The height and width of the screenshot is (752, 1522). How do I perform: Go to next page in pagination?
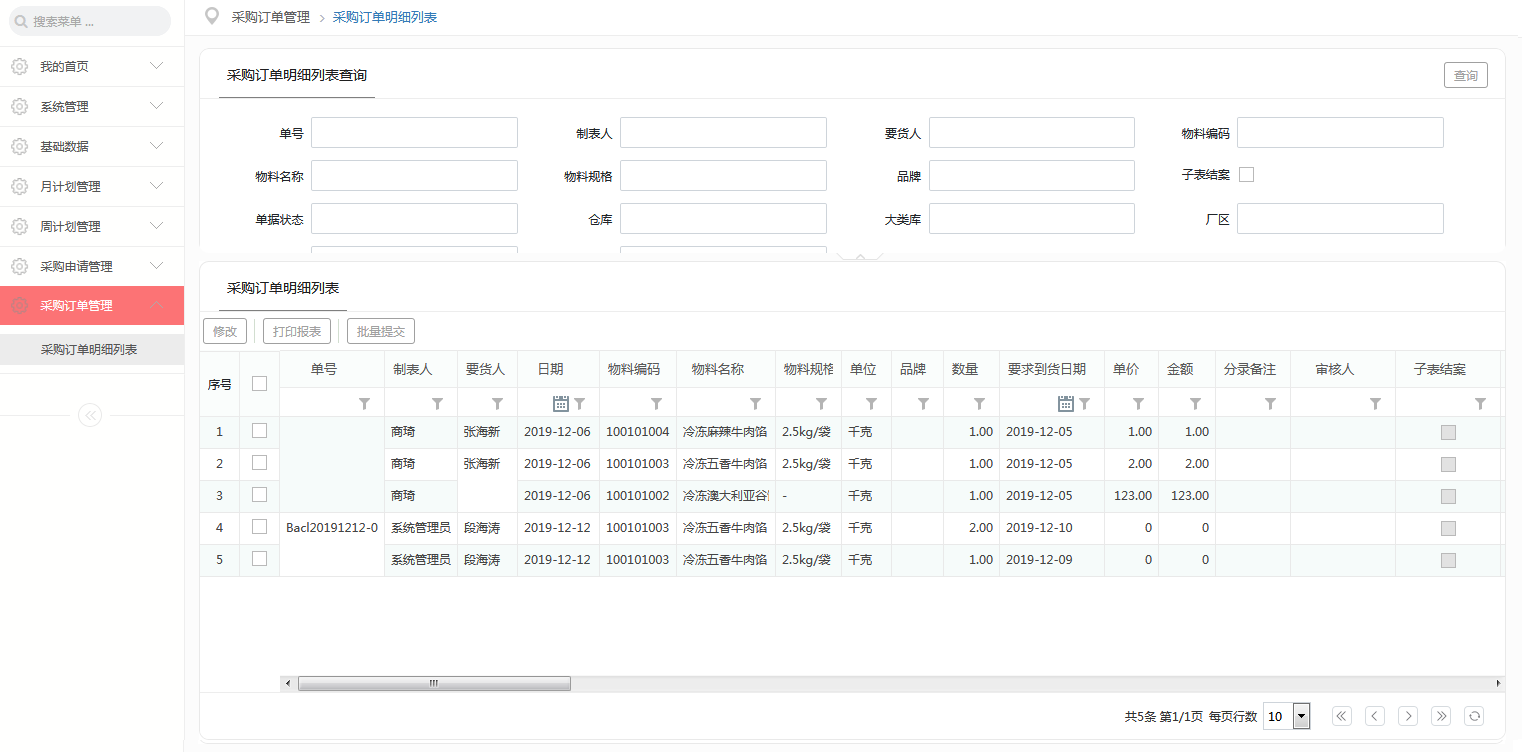click(x=1408, y=715)
